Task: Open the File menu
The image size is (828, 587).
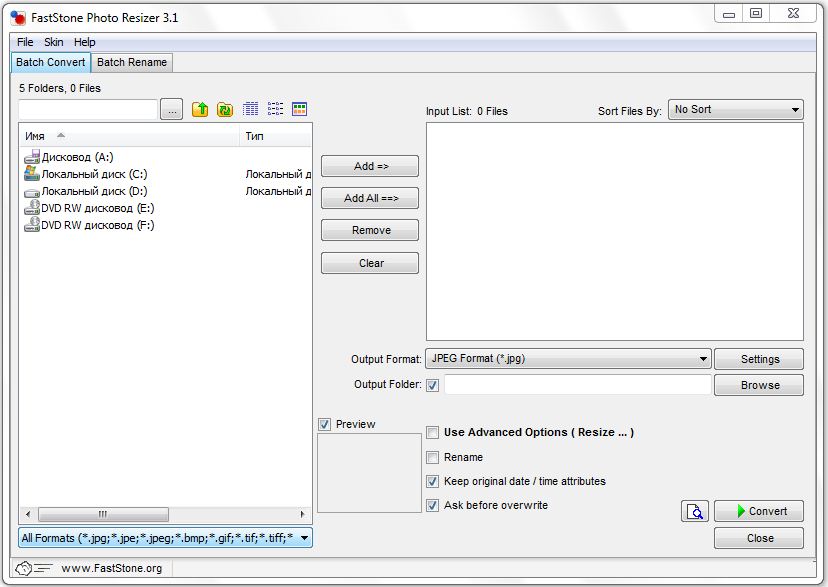Action: (x=25, y=42)
